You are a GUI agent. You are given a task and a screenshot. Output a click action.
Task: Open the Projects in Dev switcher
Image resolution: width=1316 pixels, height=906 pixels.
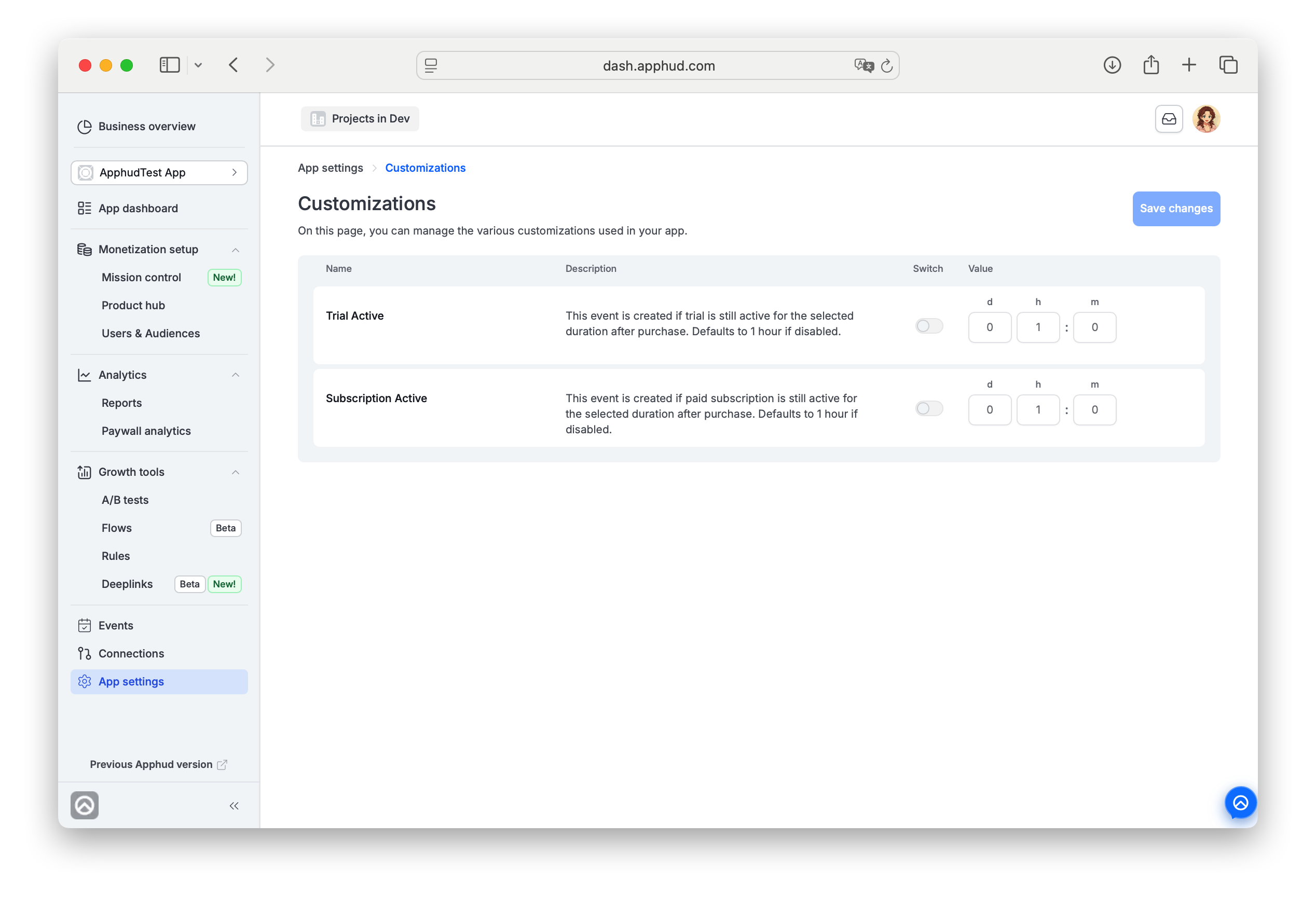tap(360, 119)
